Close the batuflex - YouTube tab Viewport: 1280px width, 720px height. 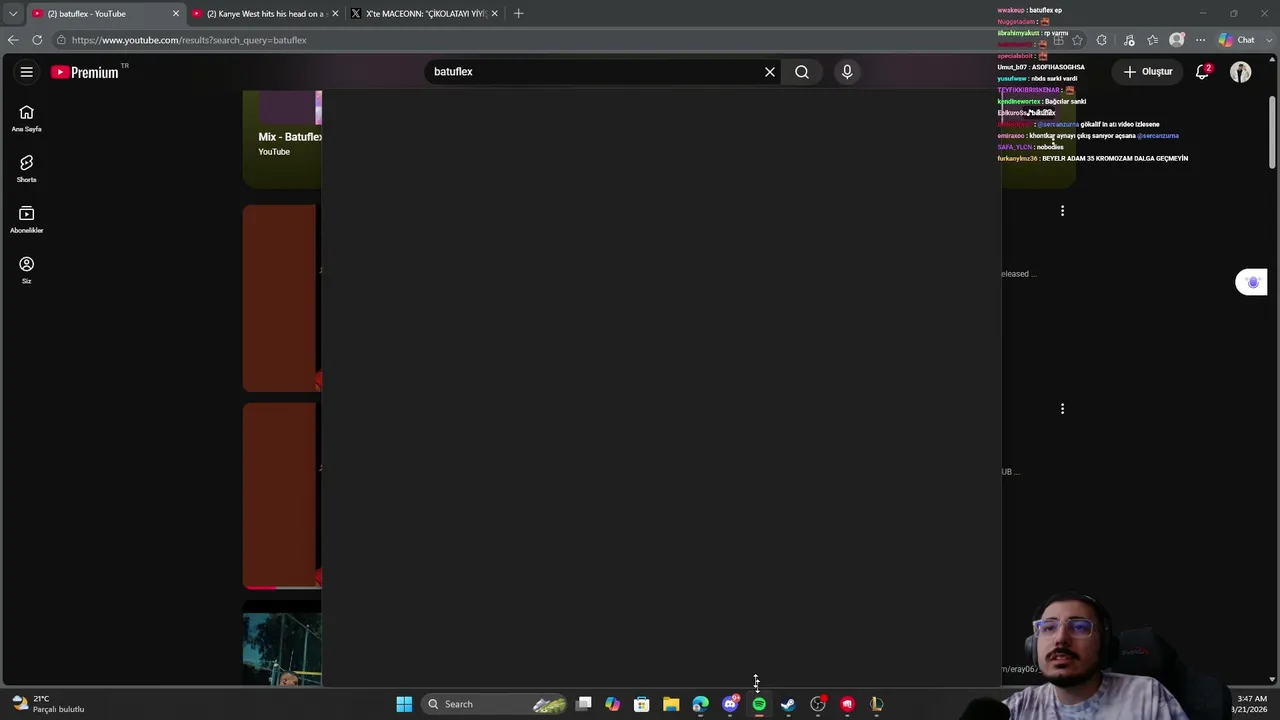point(176,14)
